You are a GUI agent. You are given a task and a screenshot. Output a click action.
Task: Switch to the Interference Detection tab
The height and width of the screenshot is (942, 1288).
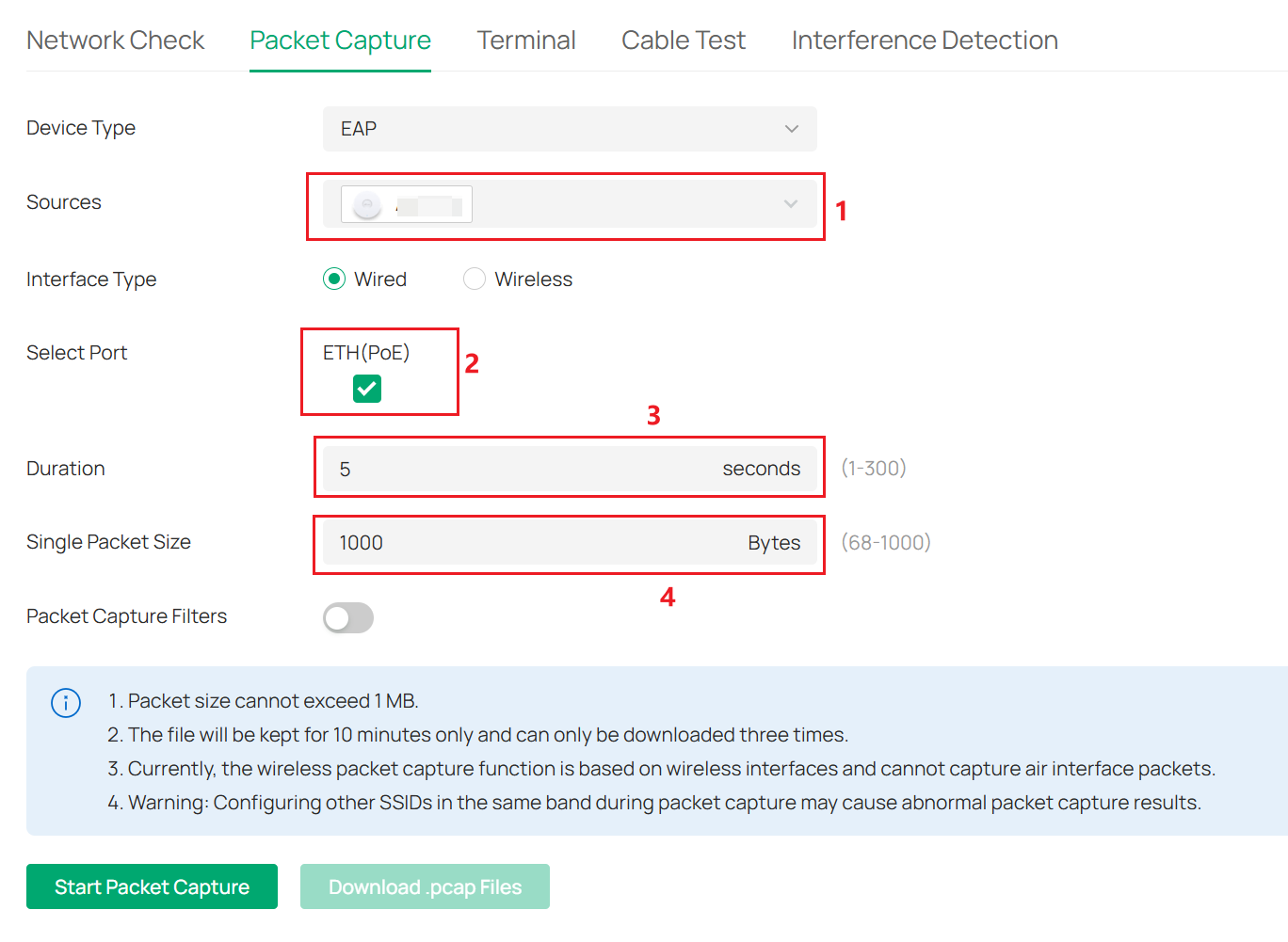click(x=924, y=40)
